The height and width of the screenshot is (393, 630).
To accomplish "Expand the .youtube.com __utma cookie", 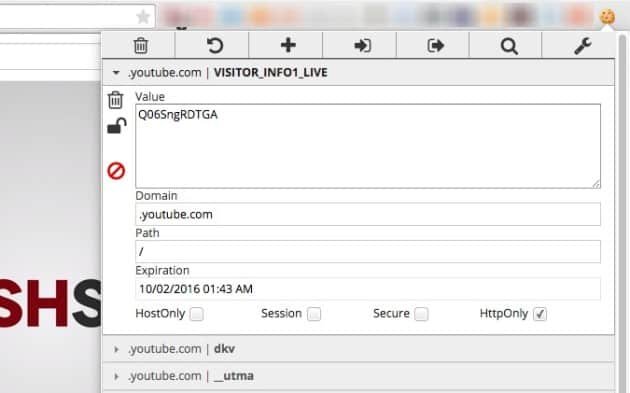I will pyautogui.click(x=359, y=376).
